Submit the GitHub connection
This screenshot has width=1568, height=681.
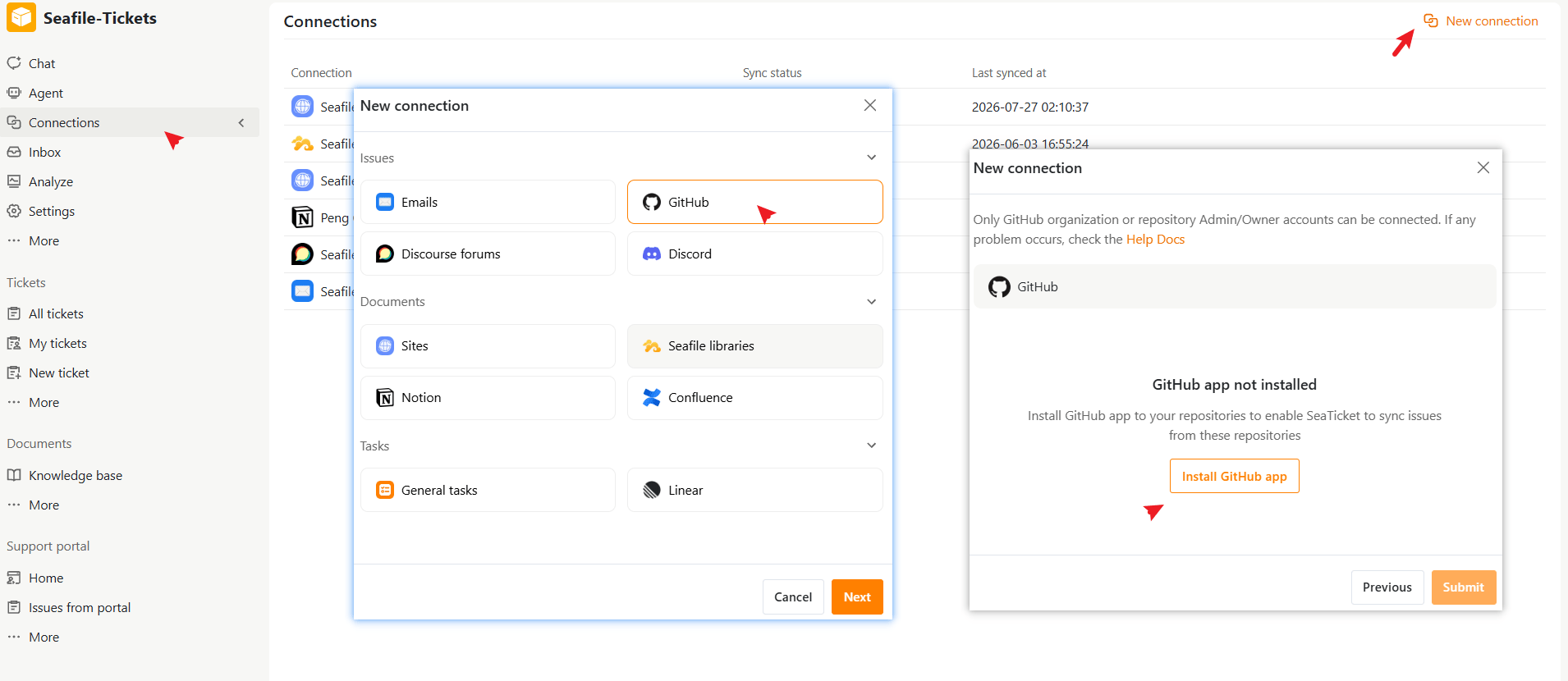pyautogui.click(x=1464, y=587)
